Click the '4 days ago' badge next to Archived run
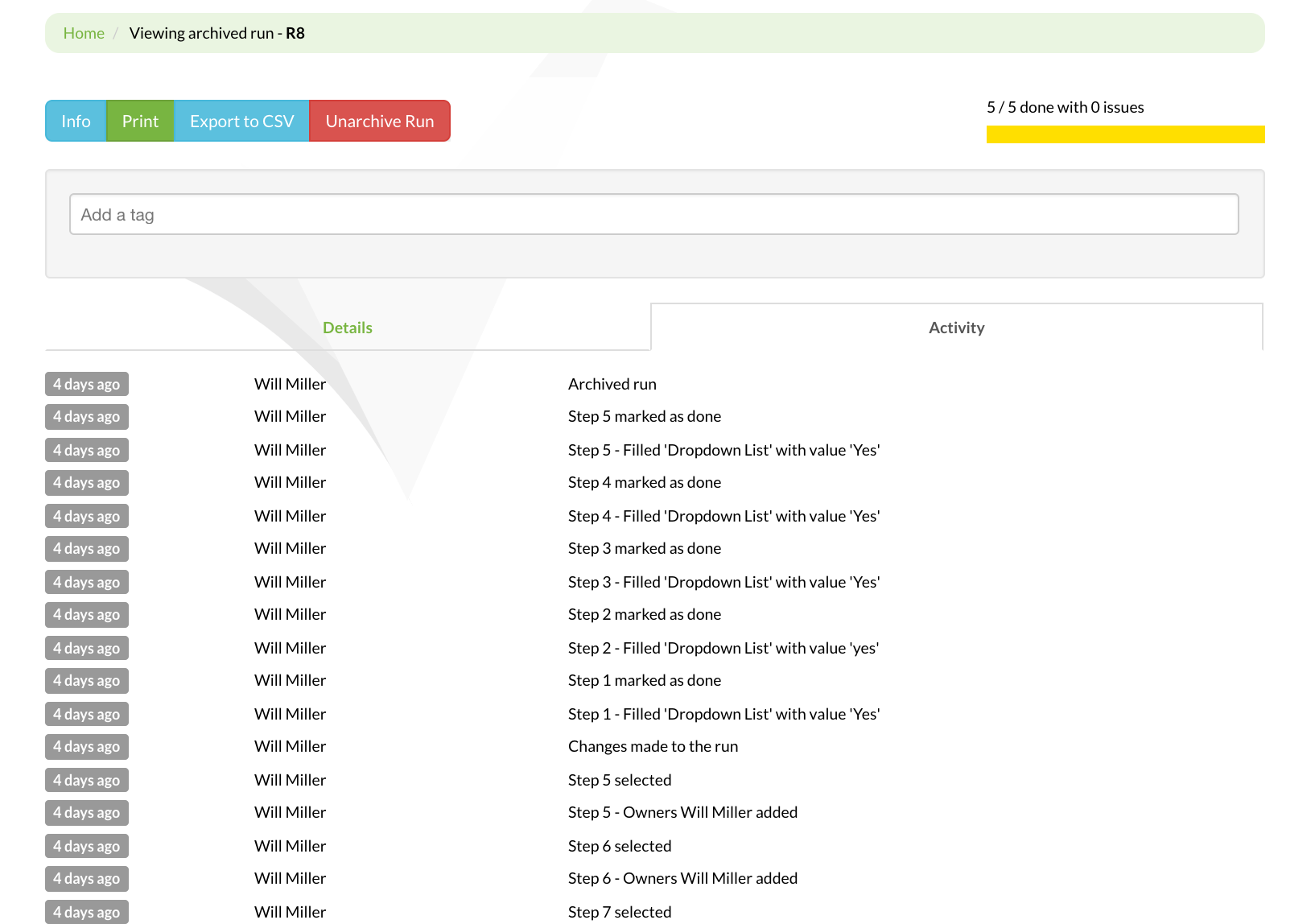1315x924 pixels. tap(86, 384)
